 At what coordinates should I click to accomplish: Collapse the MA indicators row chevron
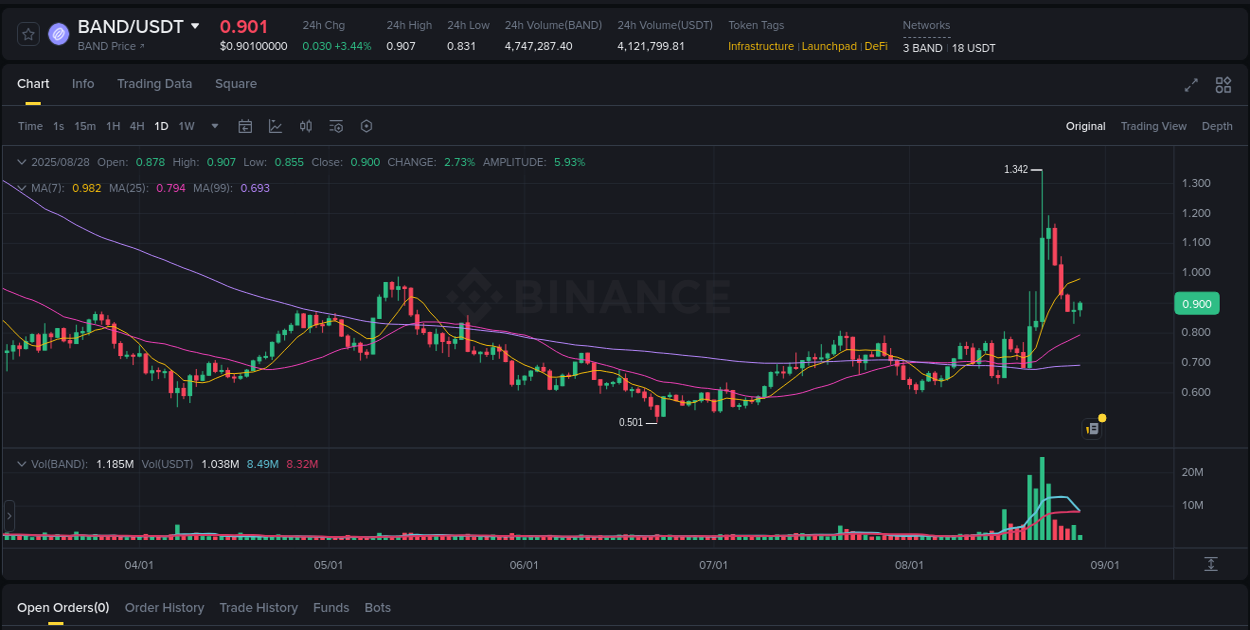click(x=20, y=188)
